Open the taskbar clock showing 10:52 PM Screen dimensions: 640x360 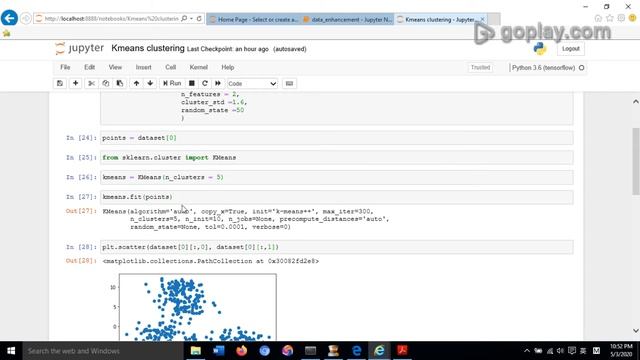pyautogui.click(x=621, y=351)
